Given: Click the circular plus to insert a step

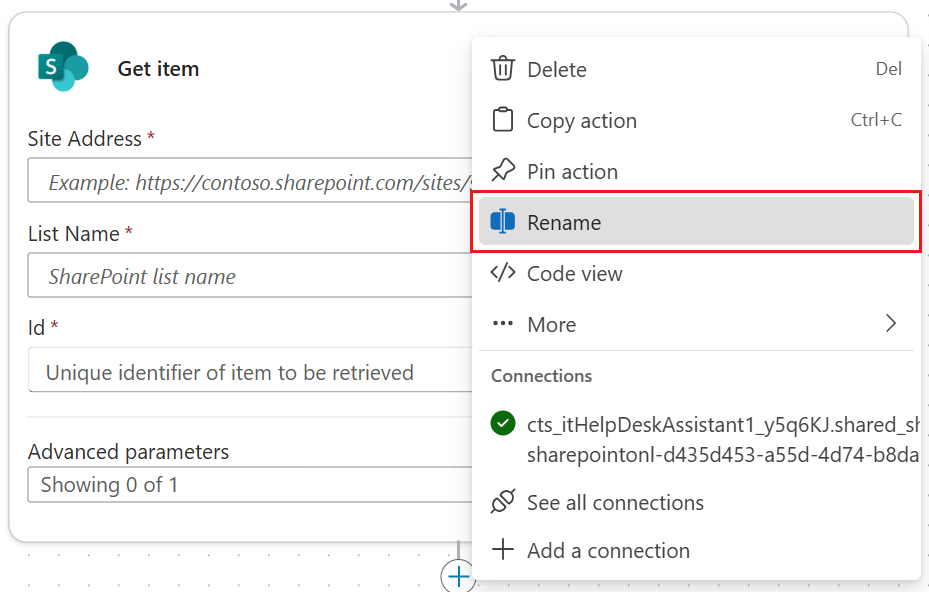Looking at the screenshot, I should pyautogui.click(x=458, y=576).
